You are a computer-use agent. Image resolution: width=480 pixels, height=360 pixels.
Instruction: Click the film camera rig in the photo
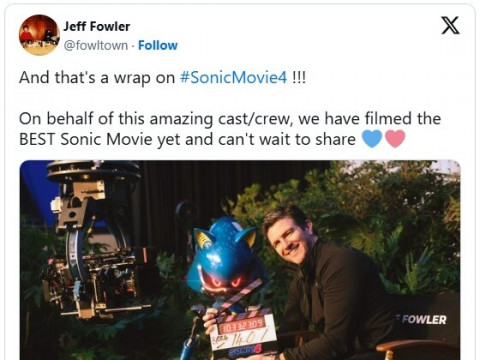95,240
